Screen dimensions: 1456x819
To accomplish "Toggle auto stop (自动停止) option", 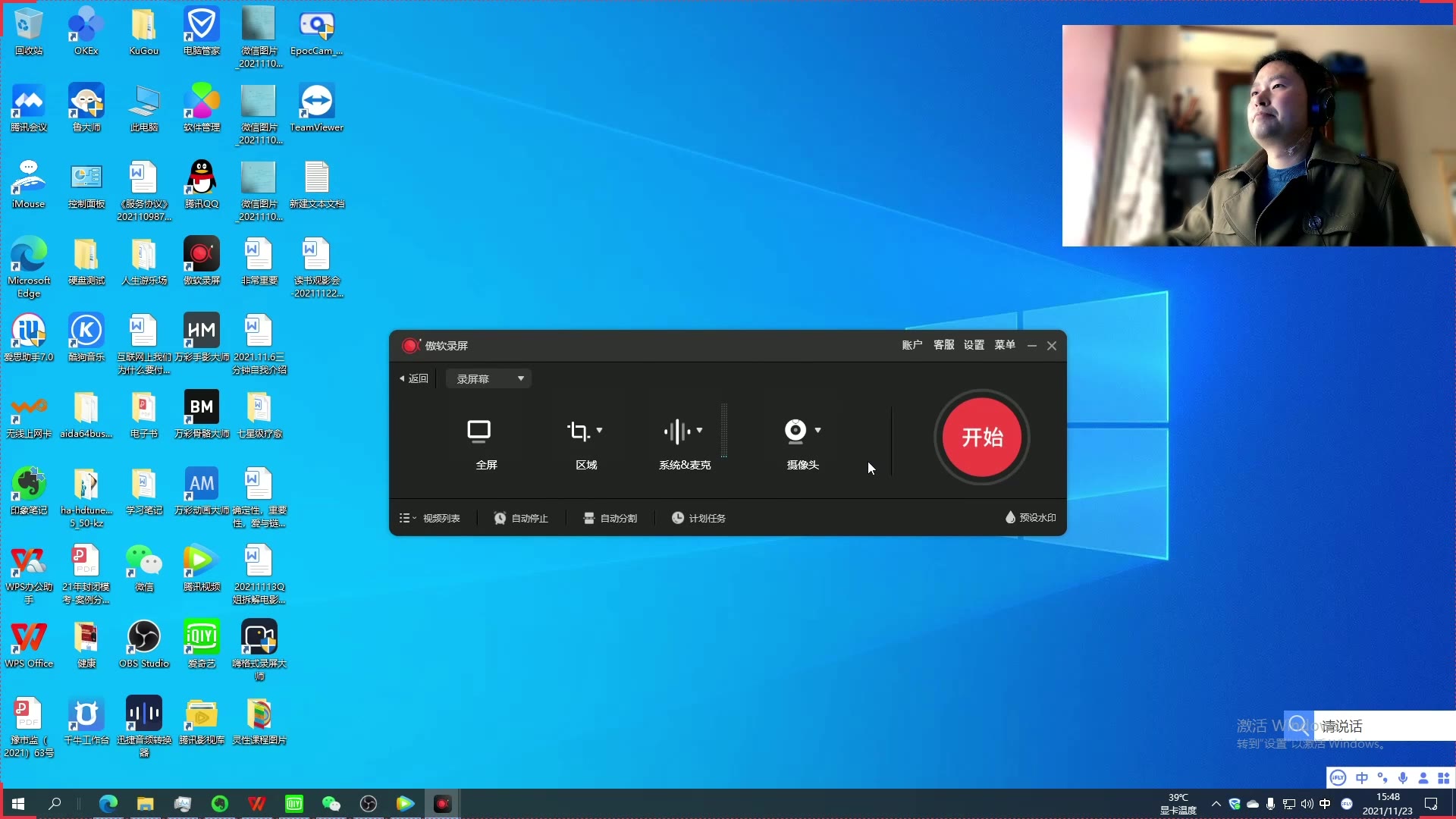I will (x=521, y=518).
